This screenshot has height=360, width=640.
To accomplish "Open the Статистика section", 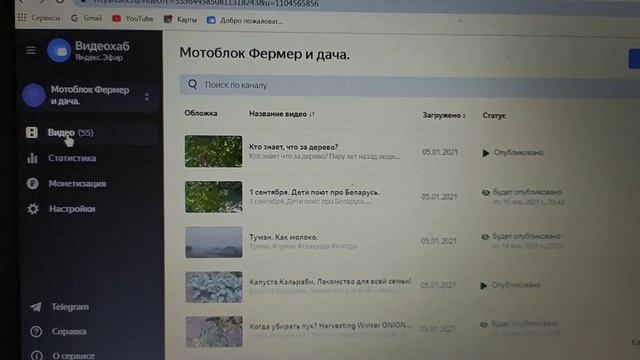I will (72, 158).
